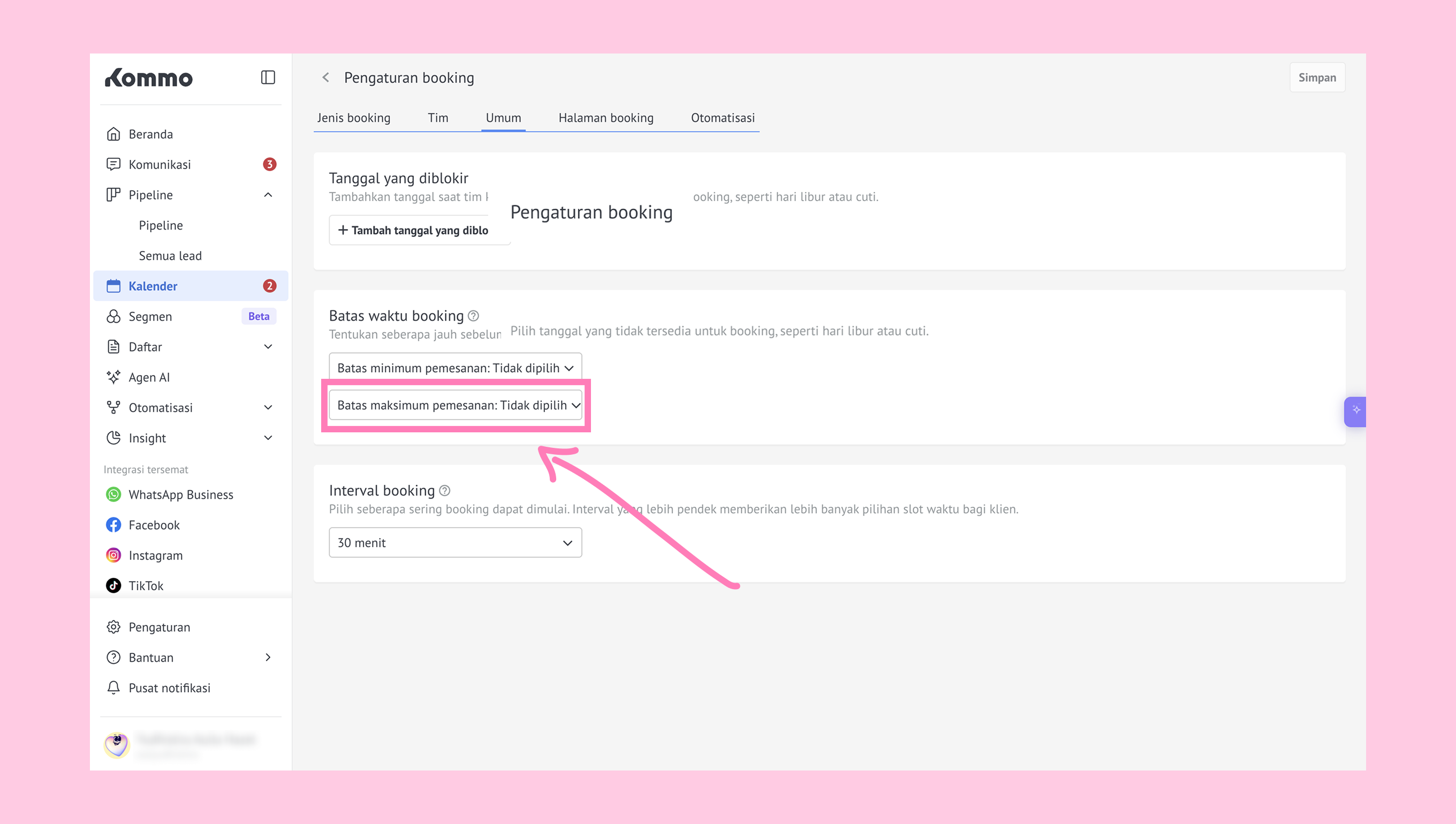
Task: Click the Insight chart icon
Action: click(x=113, y=438)
